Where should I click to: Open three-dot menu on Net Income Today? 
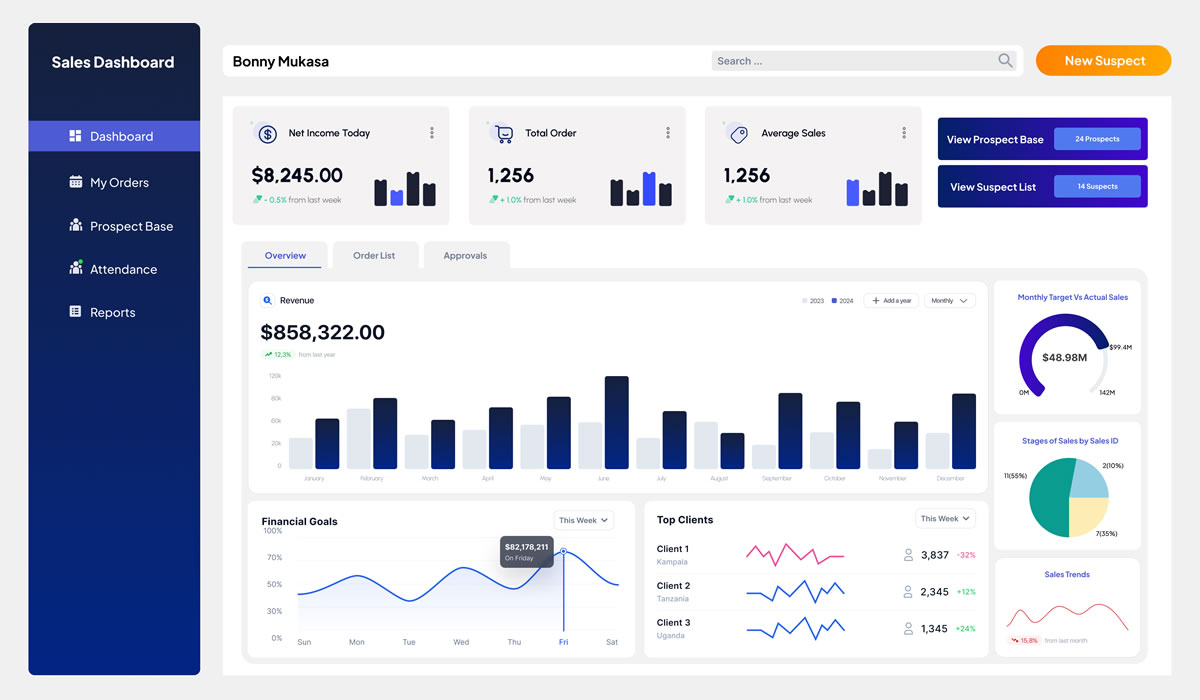pyautogui.click(x=432, y=133)
